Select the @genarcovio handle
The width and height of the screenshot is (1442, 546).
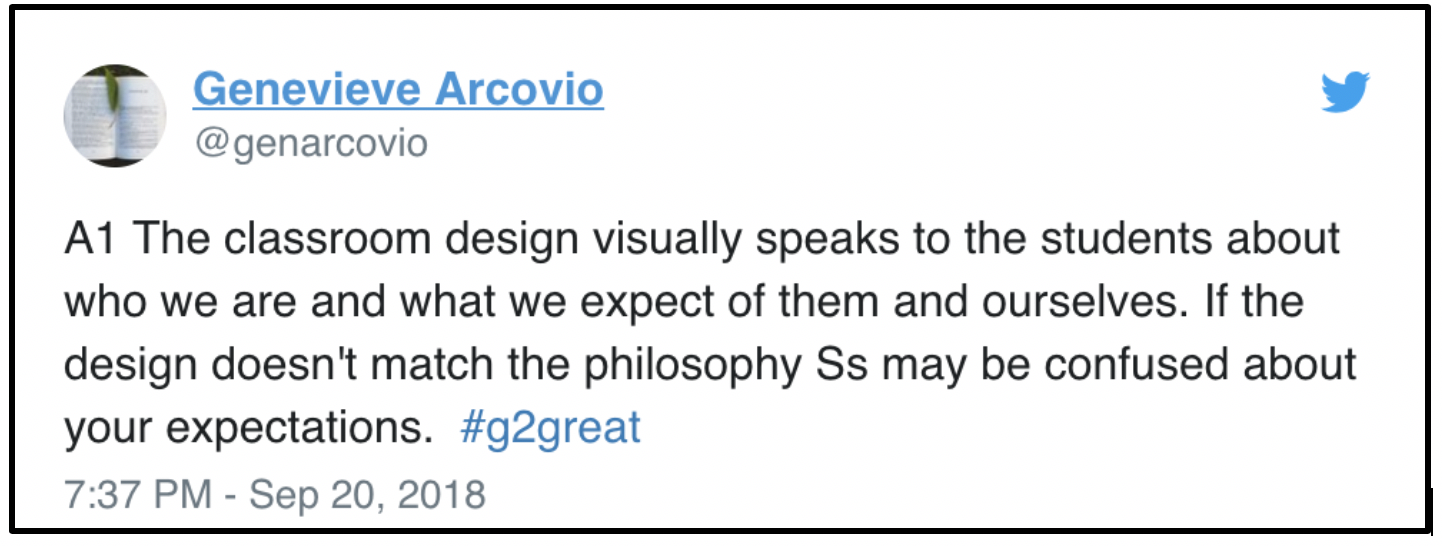click(310, 144)
